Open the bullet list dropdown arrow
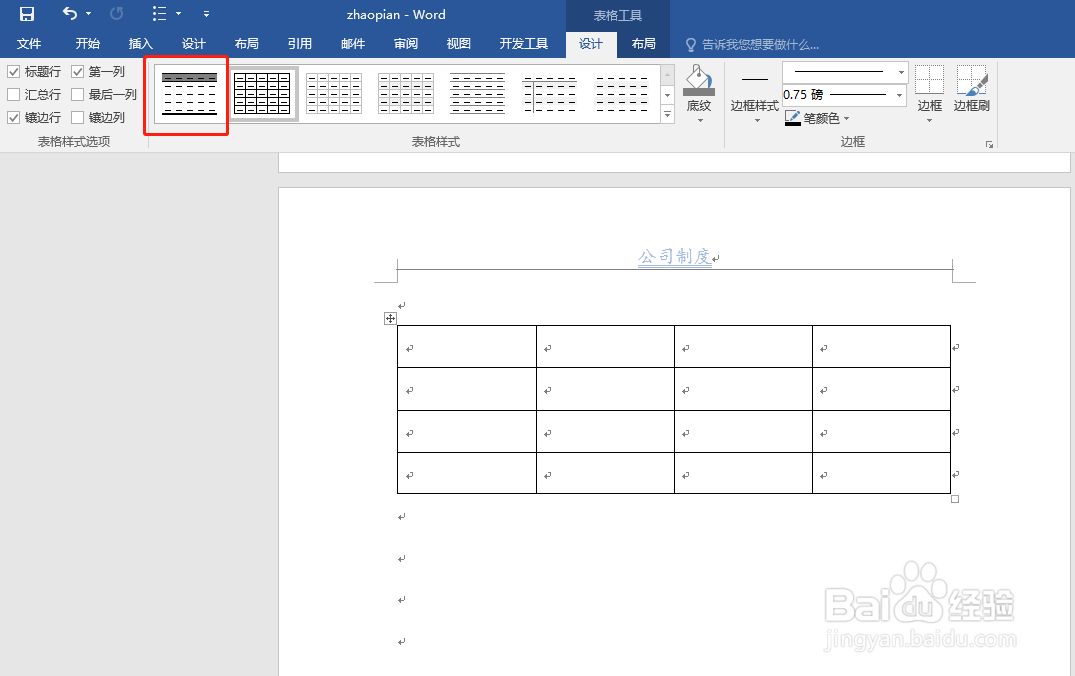1075x676 pixels. tap(178, 14)
